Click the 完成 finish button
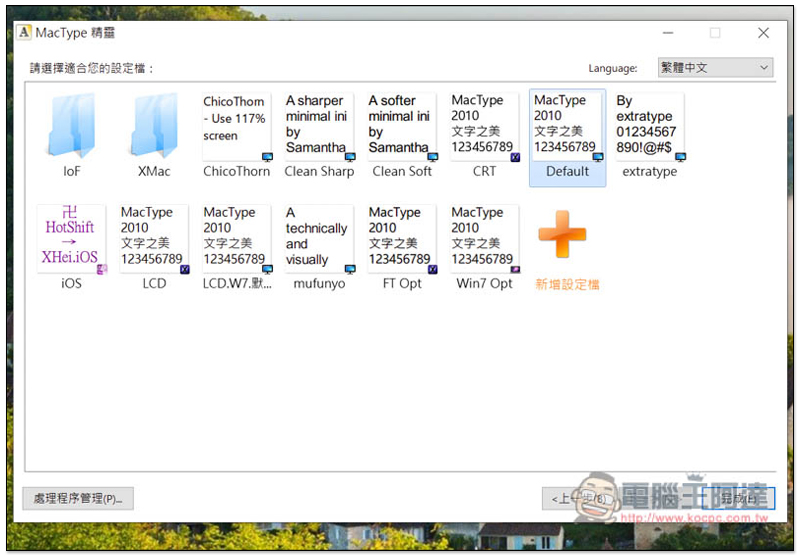The height and width of the screenshot is (557, 800). 738,498
